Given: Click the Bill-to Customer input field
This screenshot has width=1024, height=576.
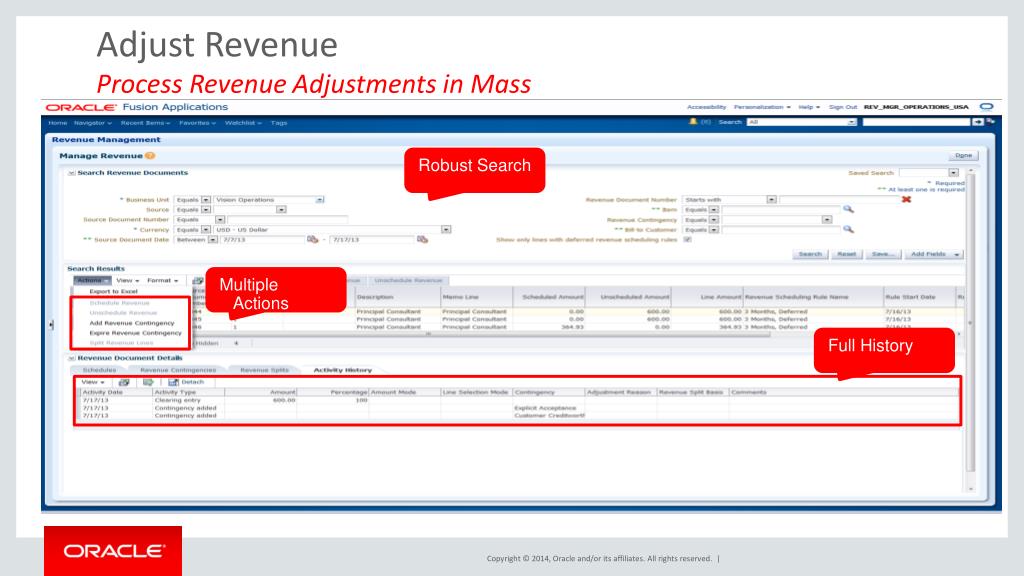Looking at the screenshot, I should (781, 230).
